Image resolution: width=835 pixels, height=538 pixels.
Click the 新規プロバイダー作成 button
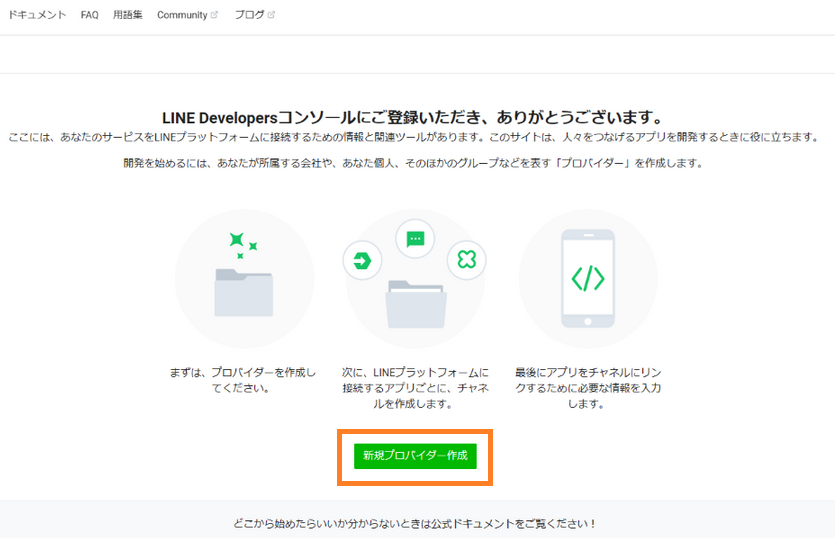click(415, 456)
